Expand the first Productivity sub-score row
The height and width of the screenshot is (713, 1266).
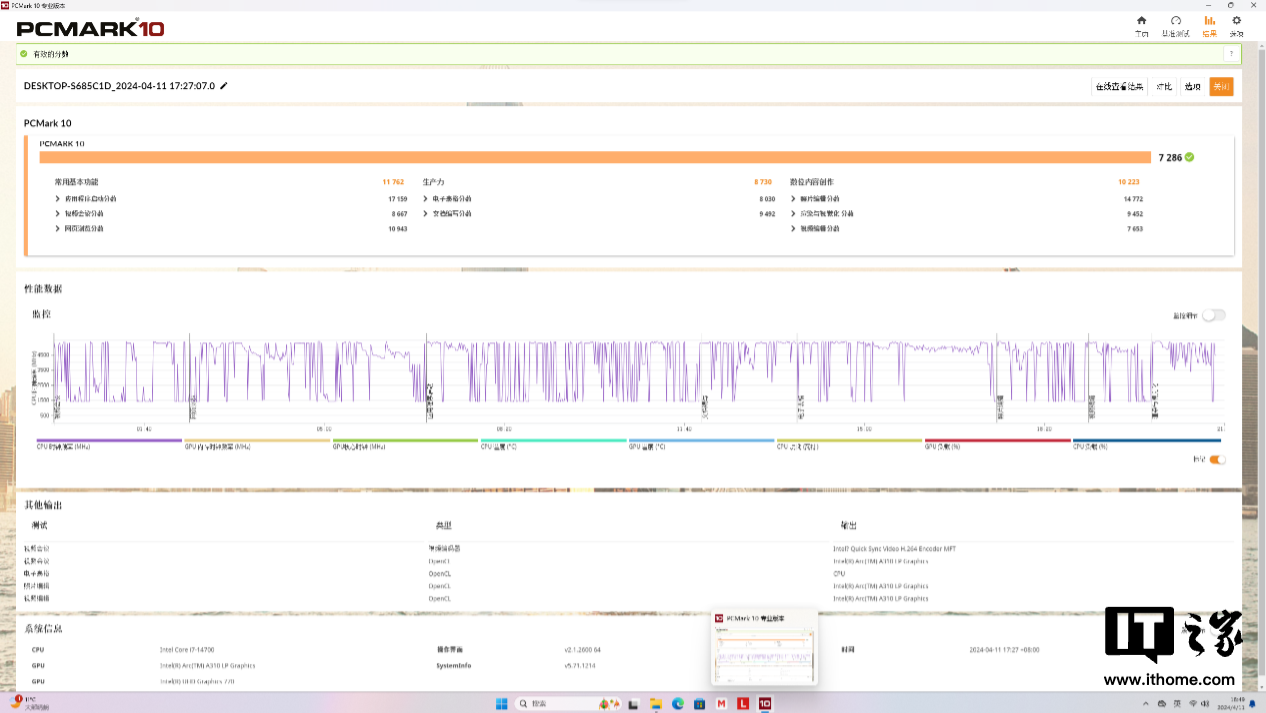[x=426, y=199]
